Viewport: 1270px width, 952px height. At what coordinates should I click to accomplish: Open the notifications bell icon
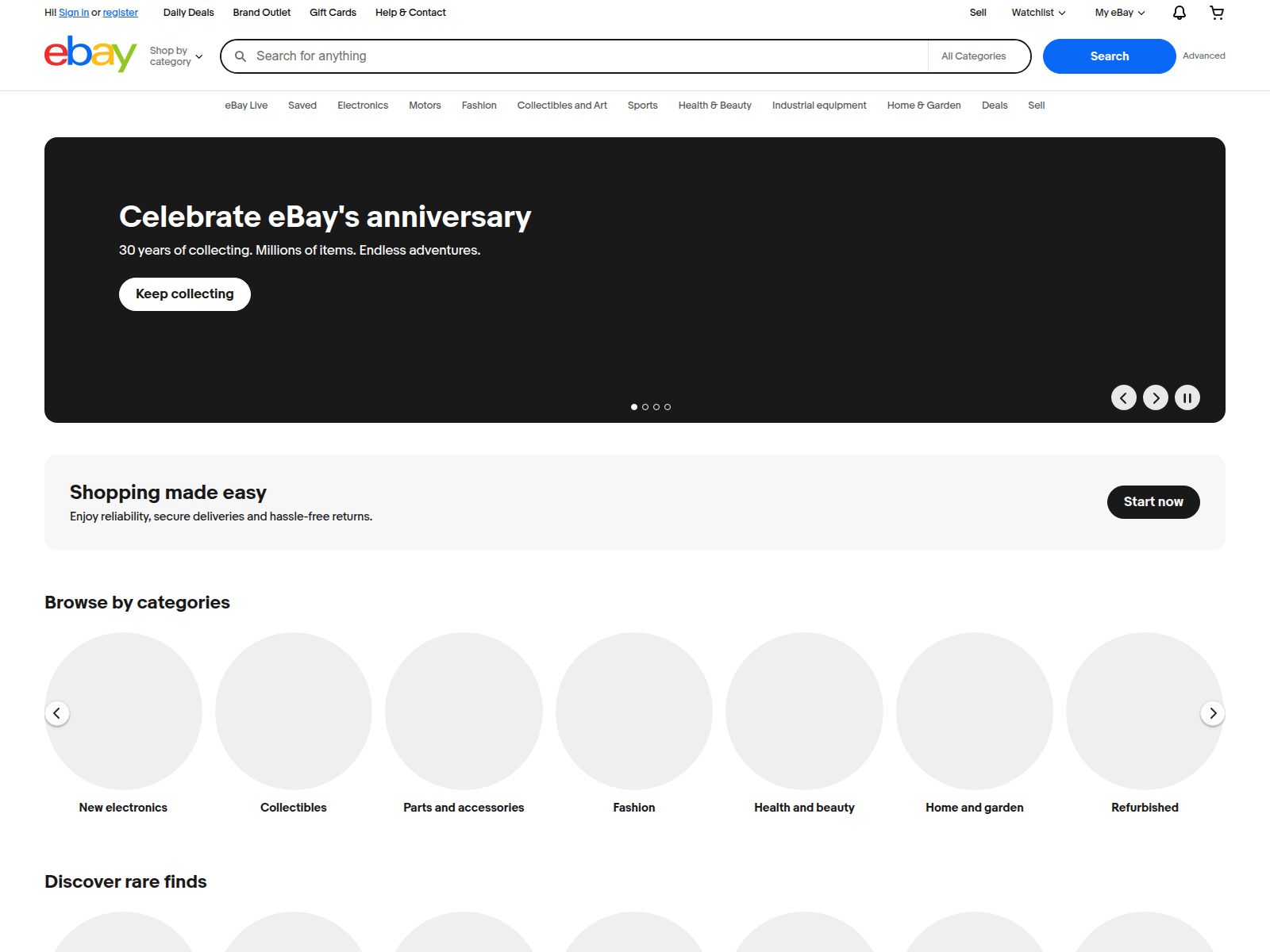tap(1179, 13)
